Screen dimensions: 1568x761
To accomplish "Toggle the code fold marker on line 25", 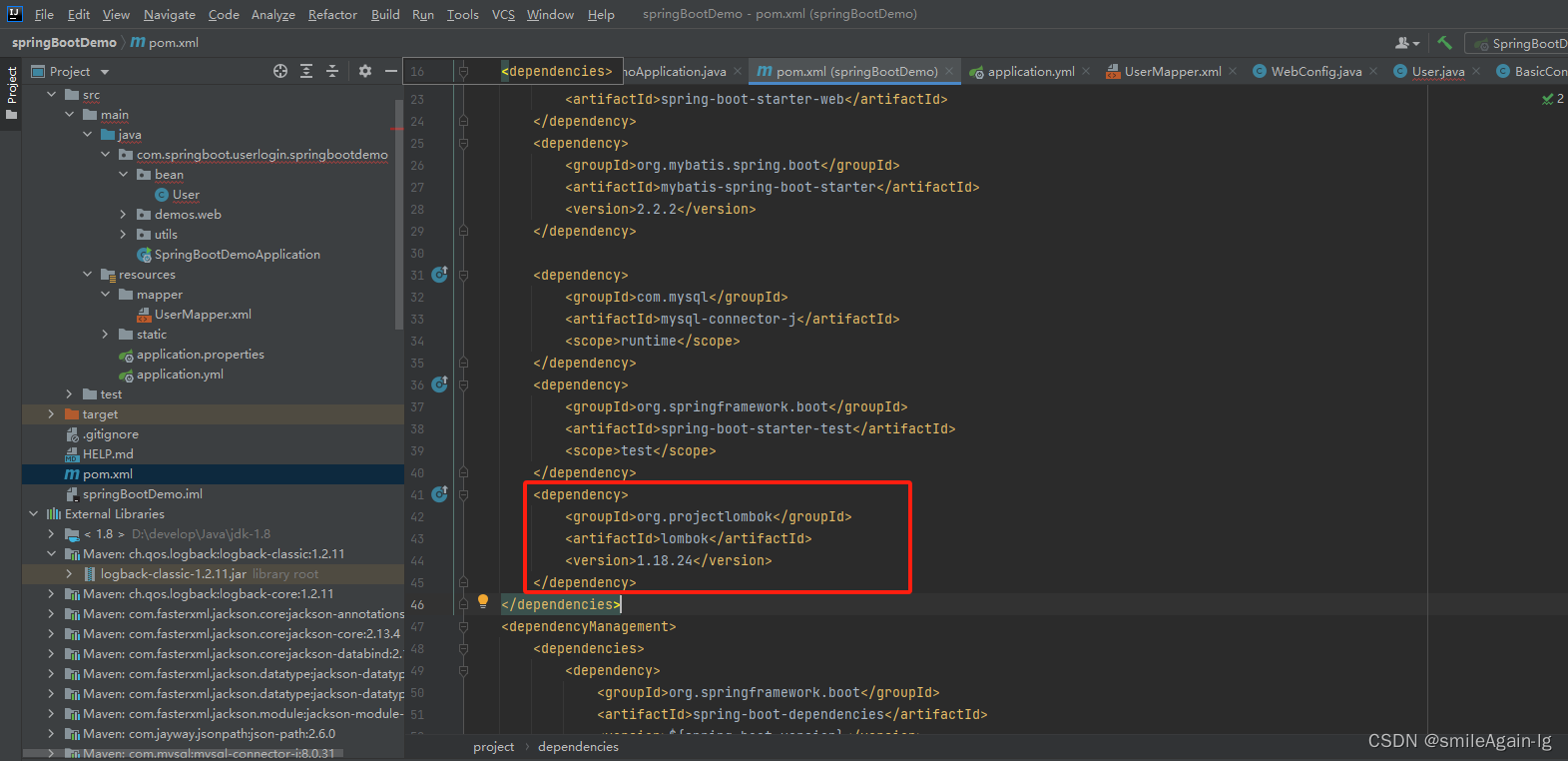I will (463, 143).
